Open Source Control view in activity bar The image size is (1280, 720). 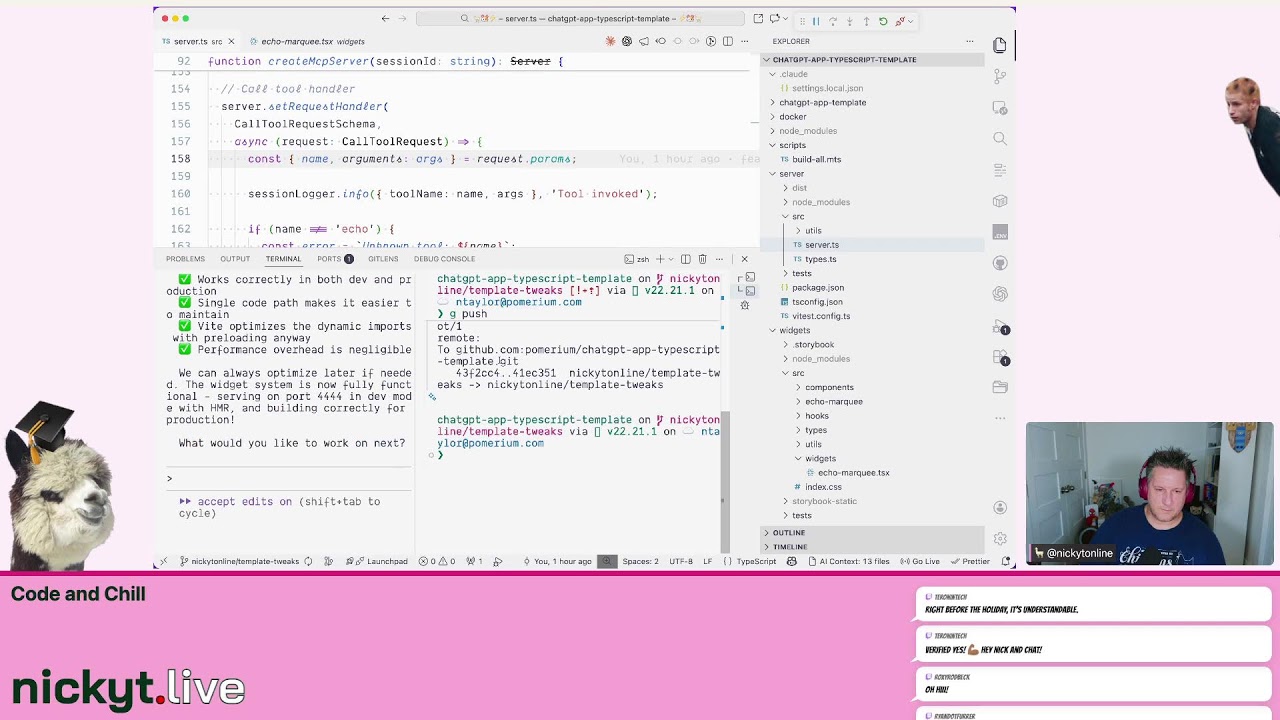[1000, 76]
